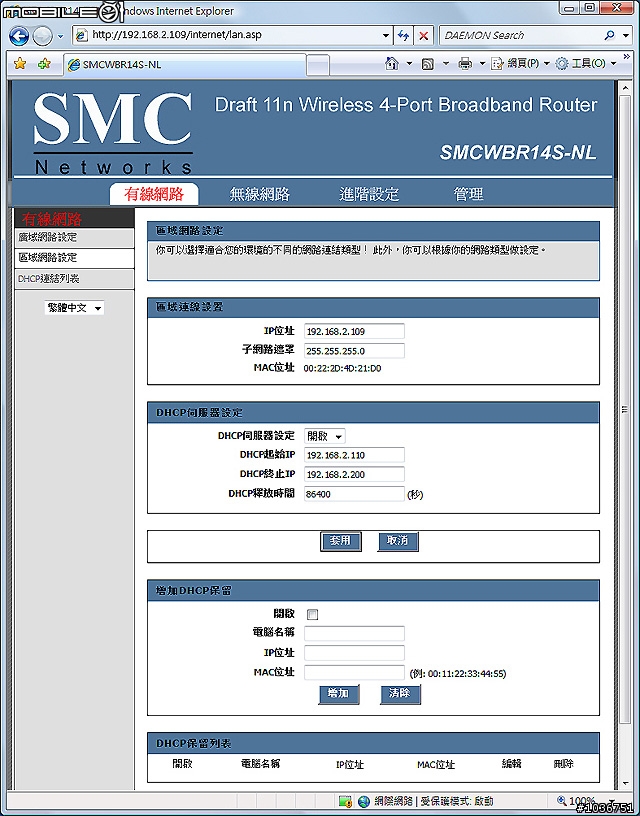Click the browser Back arrow button
Image resolution: width=640 pixels, height=816 pixels.
[x=19, y=36]
